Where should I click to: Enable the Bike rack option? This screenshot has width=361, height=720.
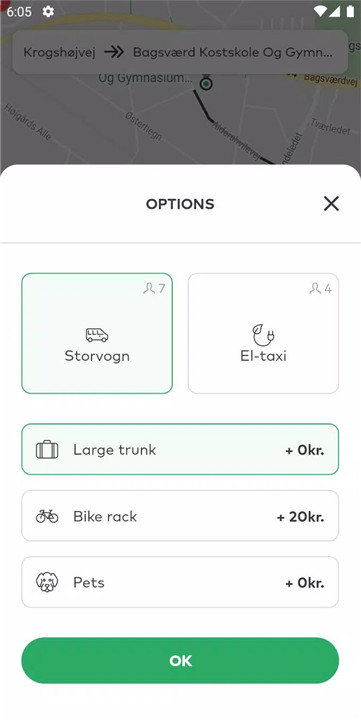[180, 516]
